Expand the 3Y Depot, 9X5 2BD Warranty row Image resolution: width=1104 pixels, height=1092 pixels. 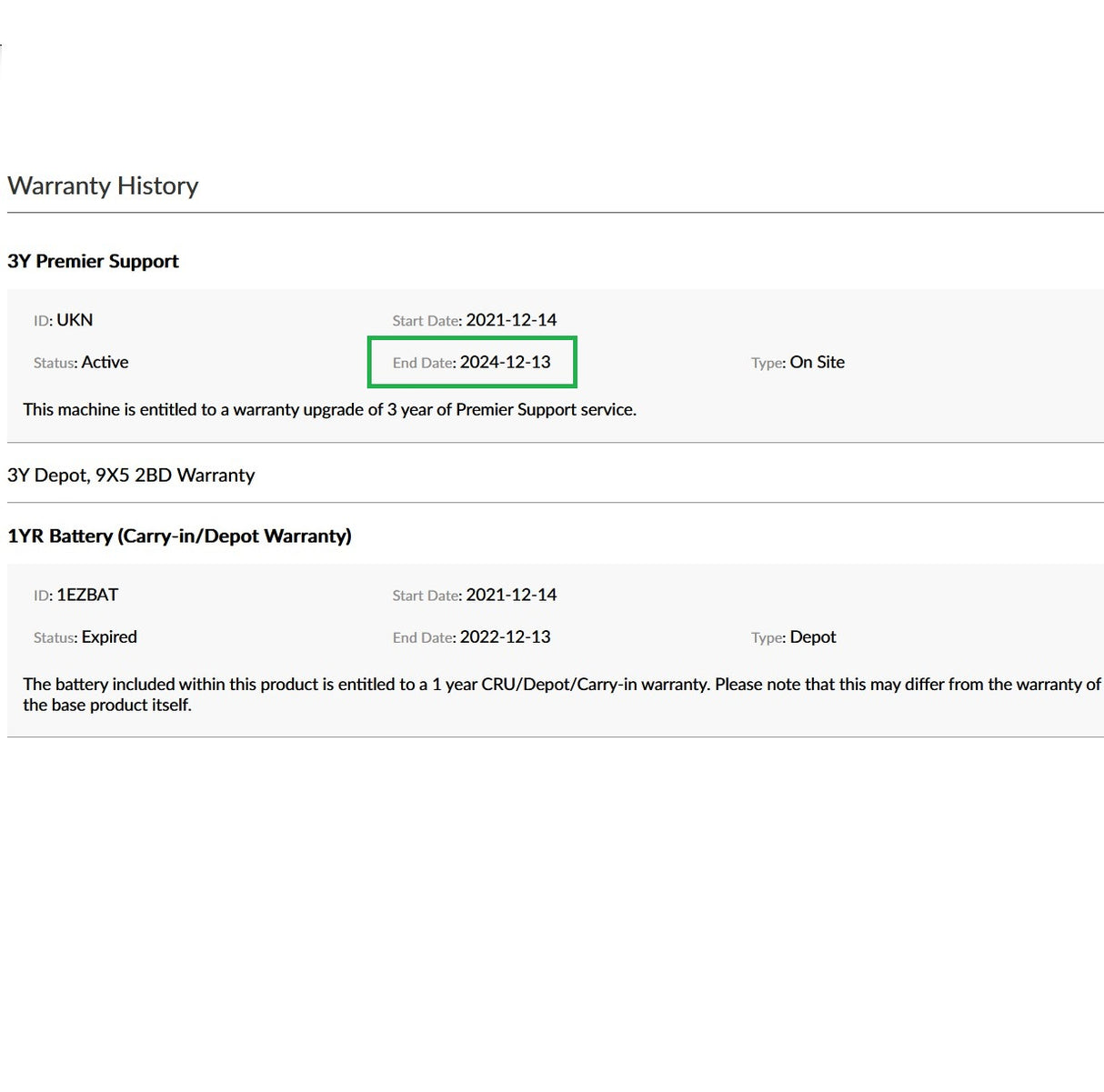(x=131, y=475)
